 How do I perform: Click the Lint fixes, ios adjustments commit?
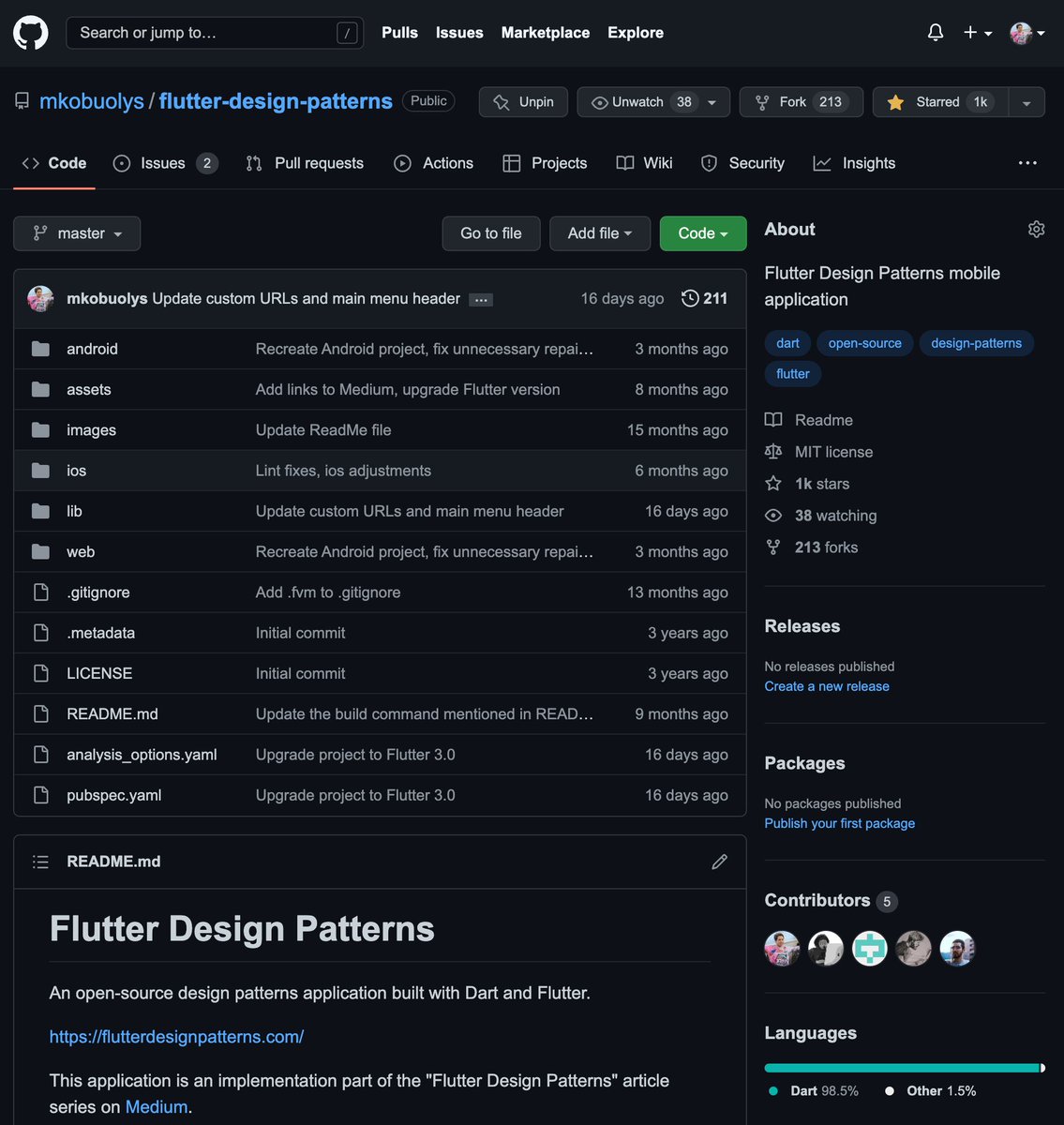[343, 471]
